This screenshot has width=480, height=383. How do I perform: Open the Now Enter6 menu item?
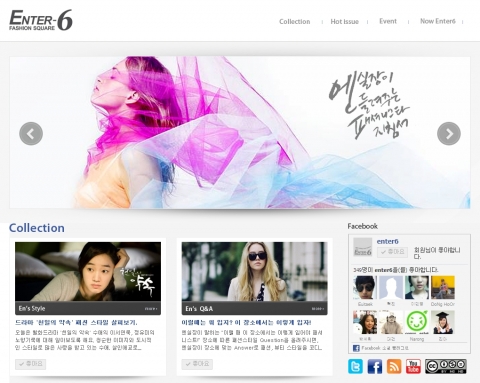tap(438, 21)
